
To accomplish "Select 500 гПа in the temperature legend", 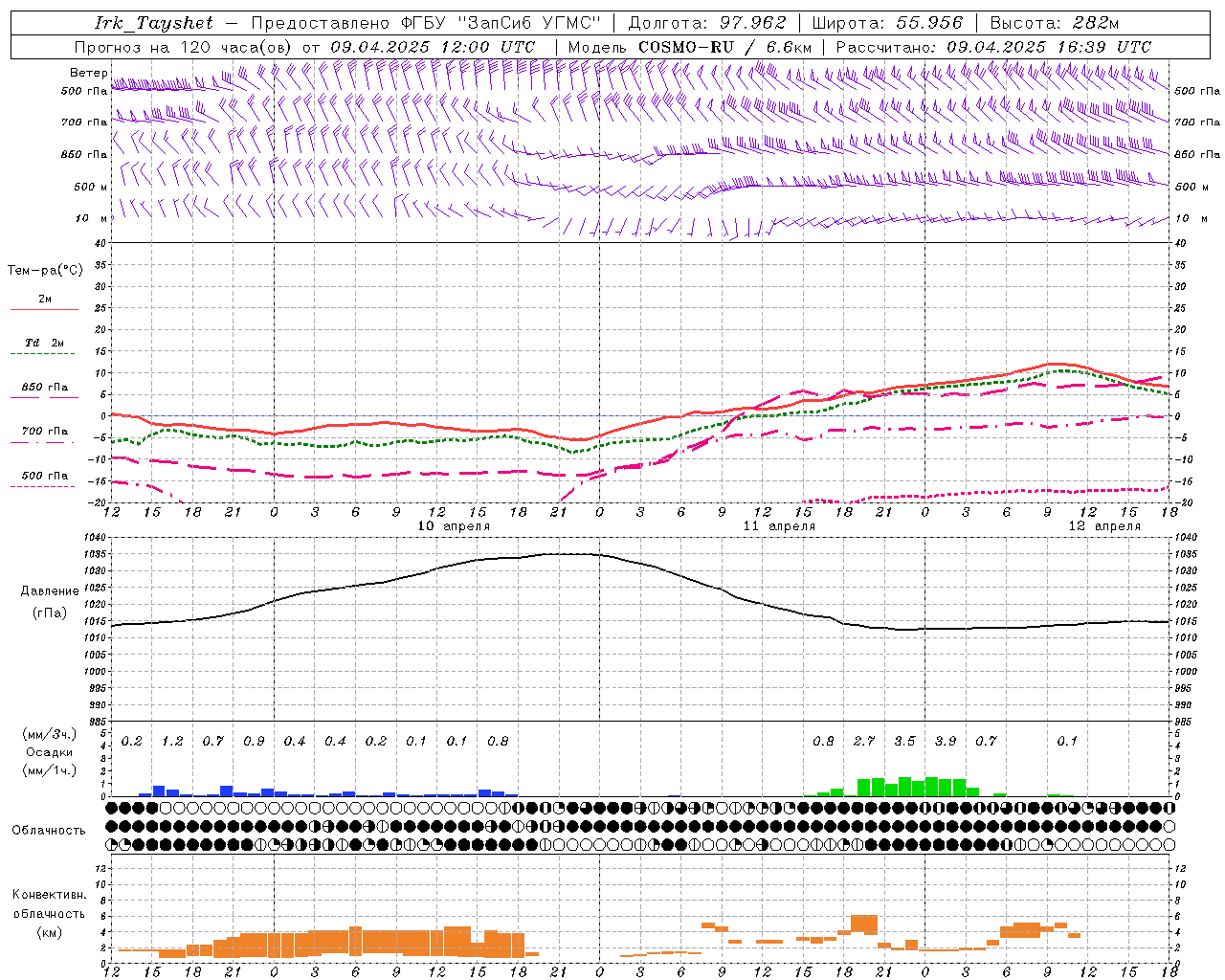I will [x=45, y=476].
